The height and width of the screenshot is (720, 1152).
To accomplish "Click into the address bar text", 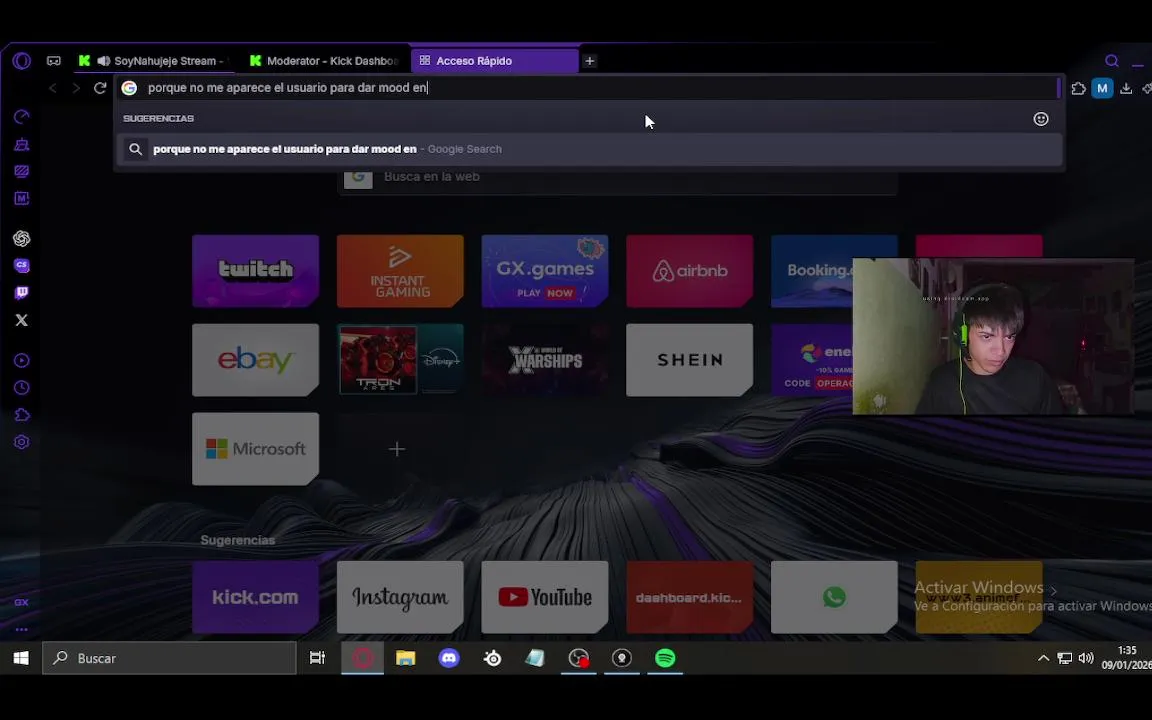I will pos(287,88).
